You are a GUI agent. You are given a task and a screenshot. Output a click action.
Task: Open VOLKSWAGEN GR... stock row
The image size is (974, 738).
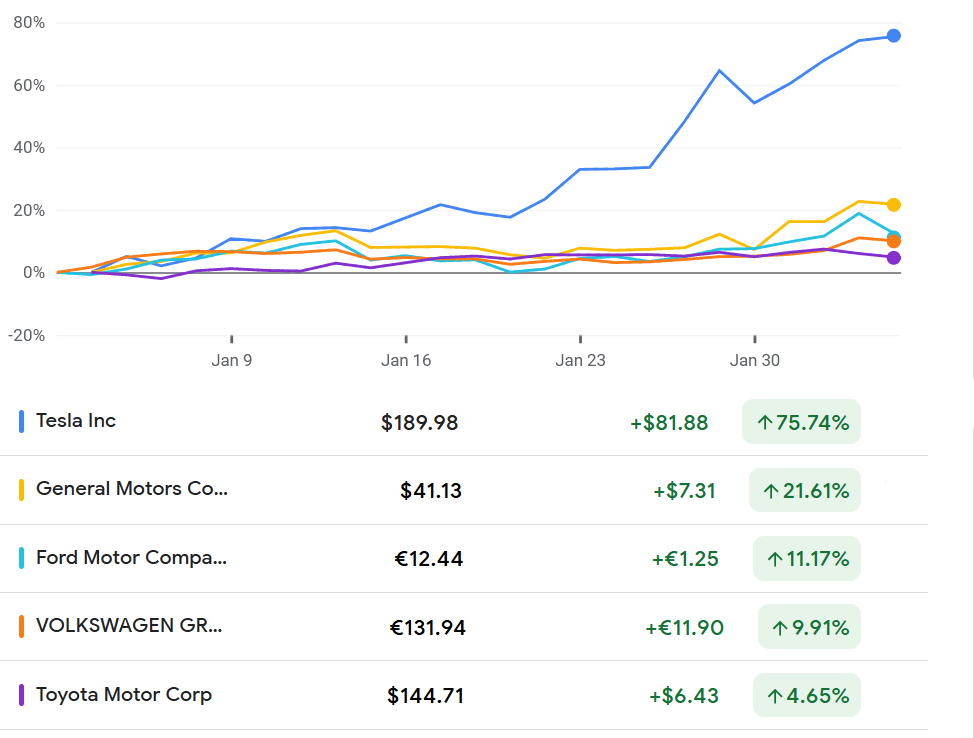463,627
